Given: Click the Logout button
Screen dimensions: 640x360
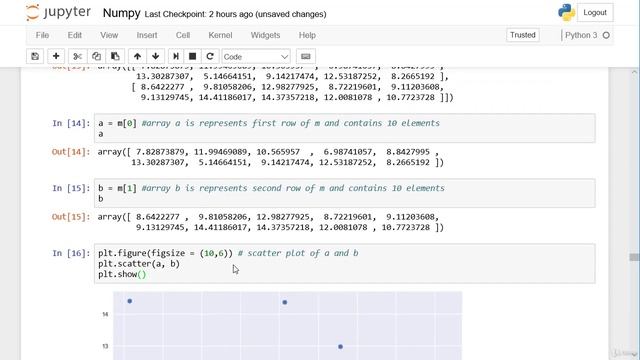Looking at the screenshot, I should [x=595, y=13].
